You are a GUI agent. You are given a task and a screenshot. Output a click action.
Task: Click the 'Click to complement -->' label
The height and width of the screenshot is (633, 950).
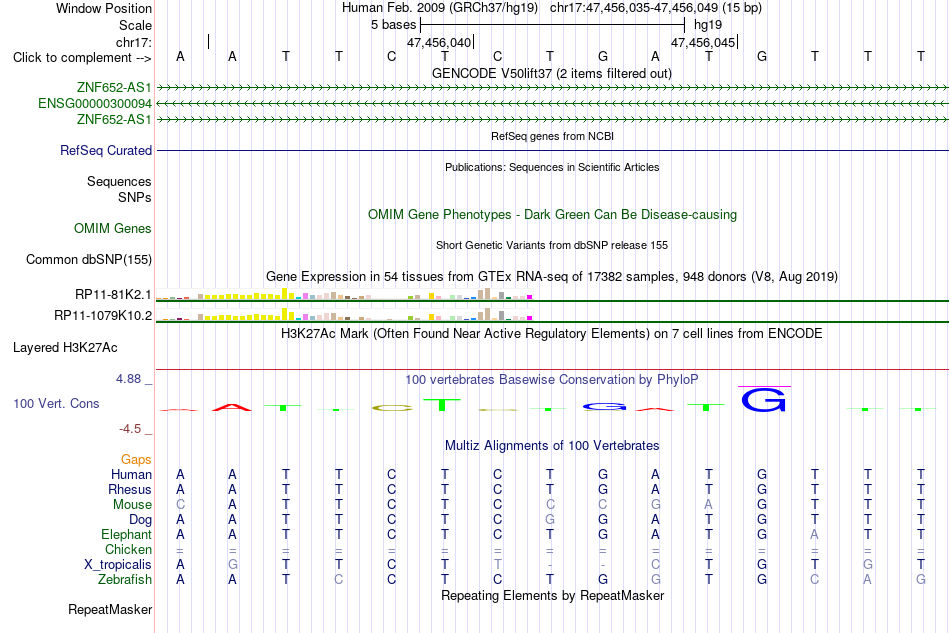click(x=82, y=58)
